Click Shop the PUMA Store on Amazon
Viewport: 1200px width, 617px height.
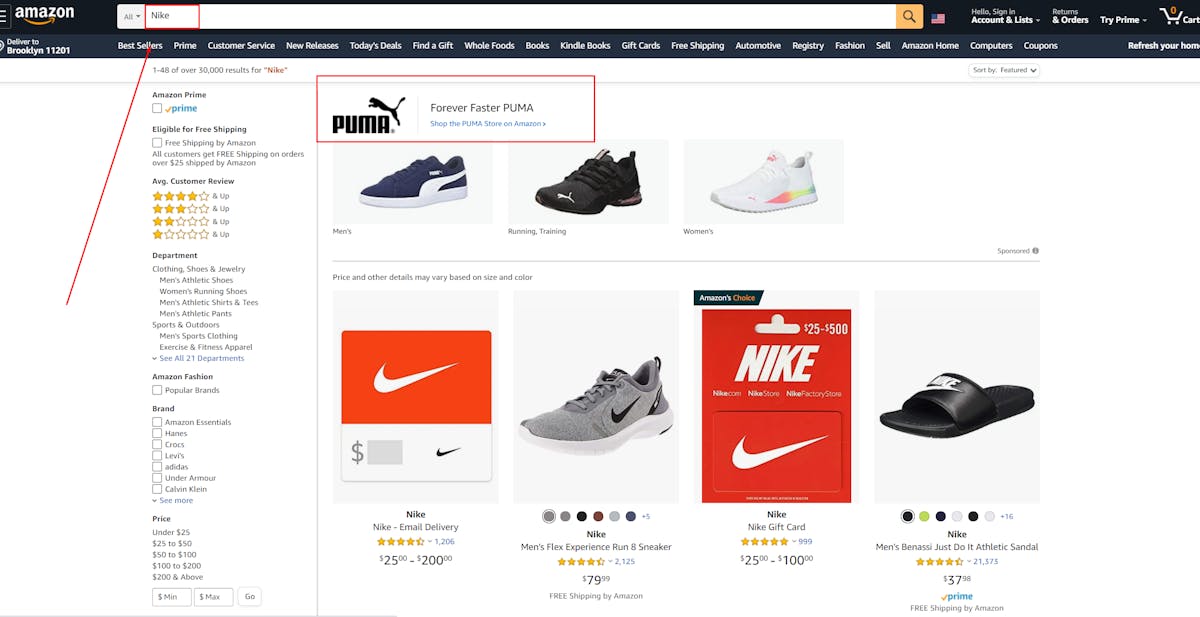click(488, 124)
